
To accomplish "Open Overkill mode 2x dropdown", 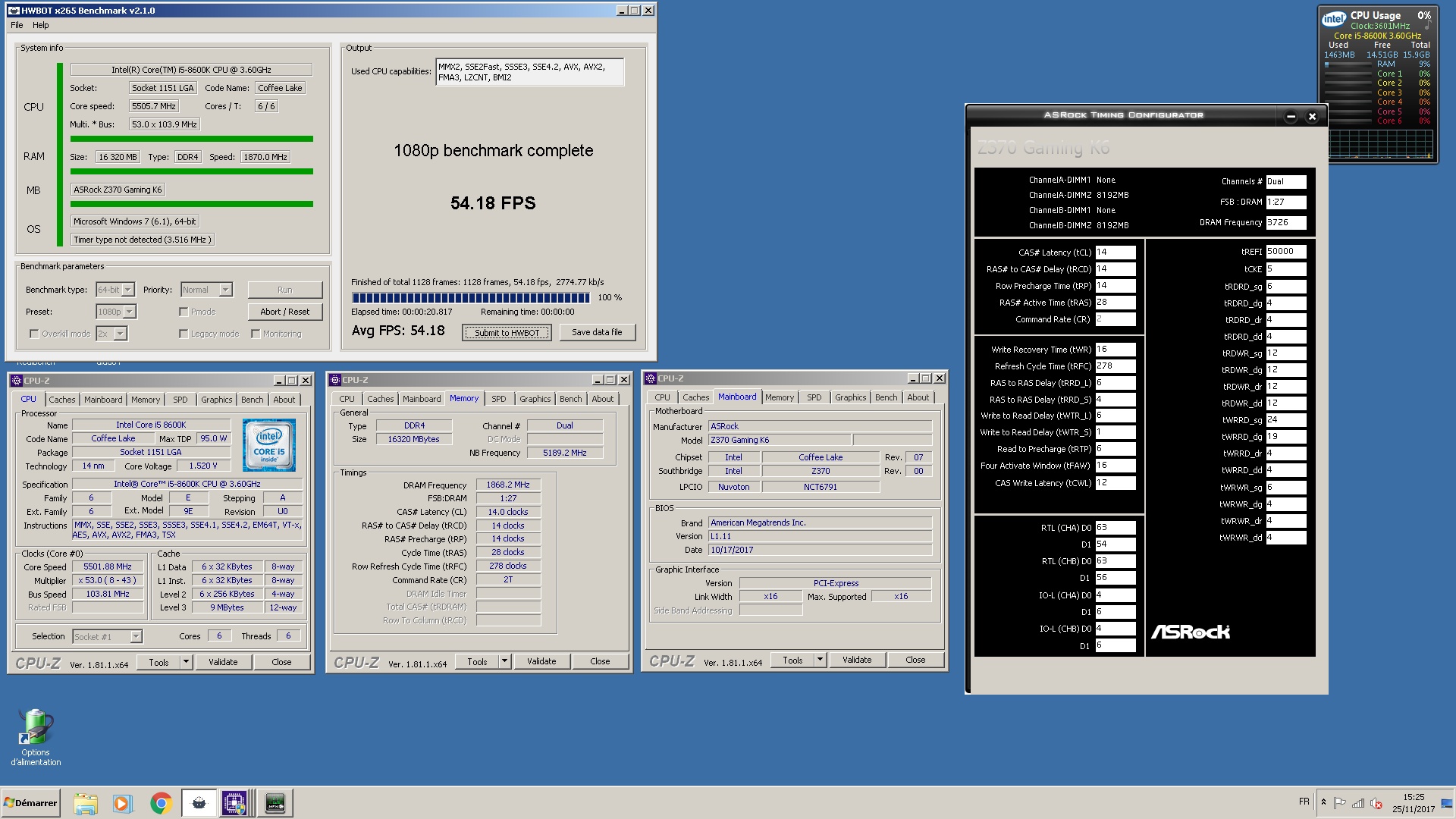I will (121, 334).
